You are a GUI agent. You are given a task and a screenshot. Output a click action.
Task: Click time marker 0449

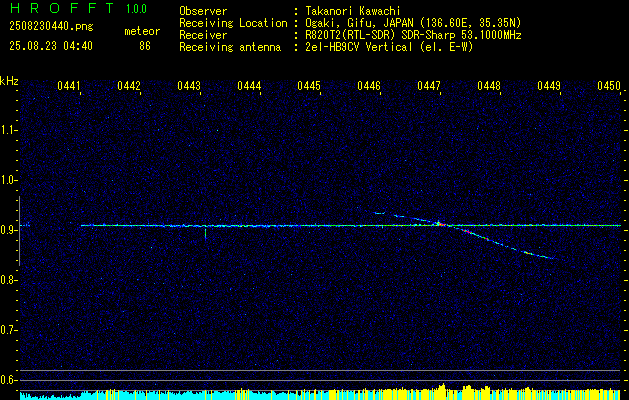[x=549, y=86]
